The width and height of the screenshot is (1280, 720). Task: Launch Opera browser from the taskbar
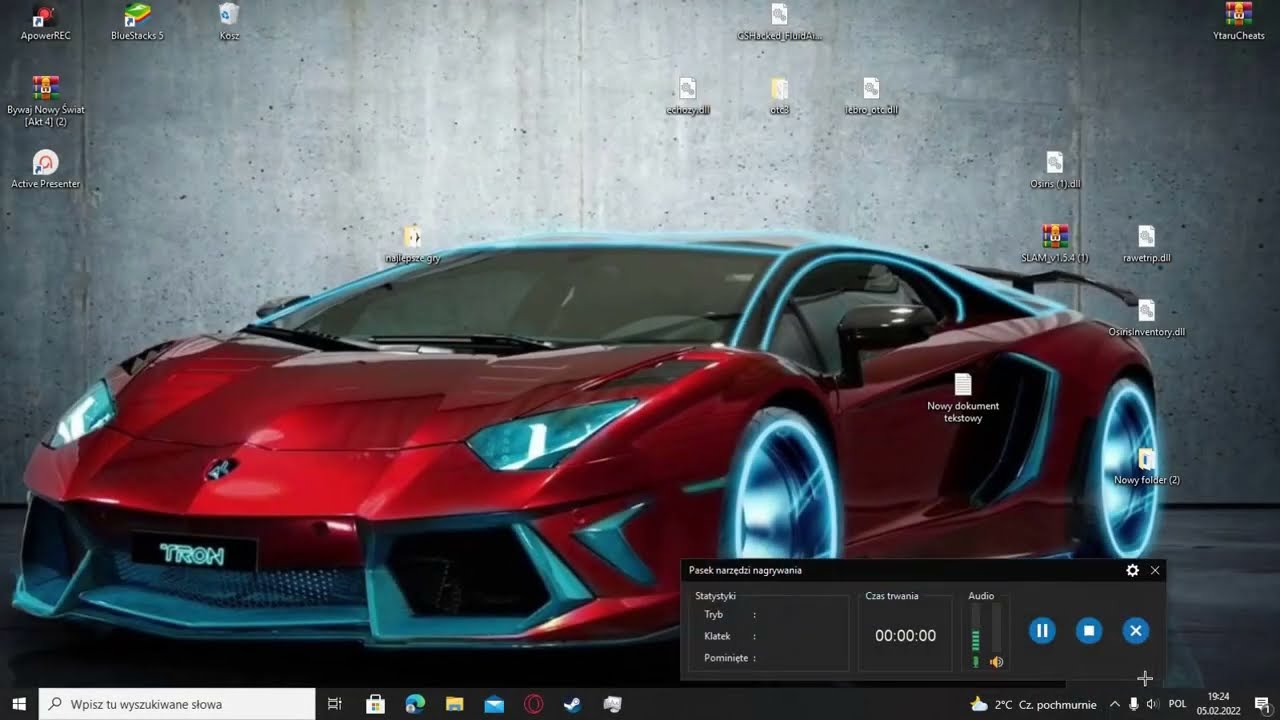(x=534, y=704)
